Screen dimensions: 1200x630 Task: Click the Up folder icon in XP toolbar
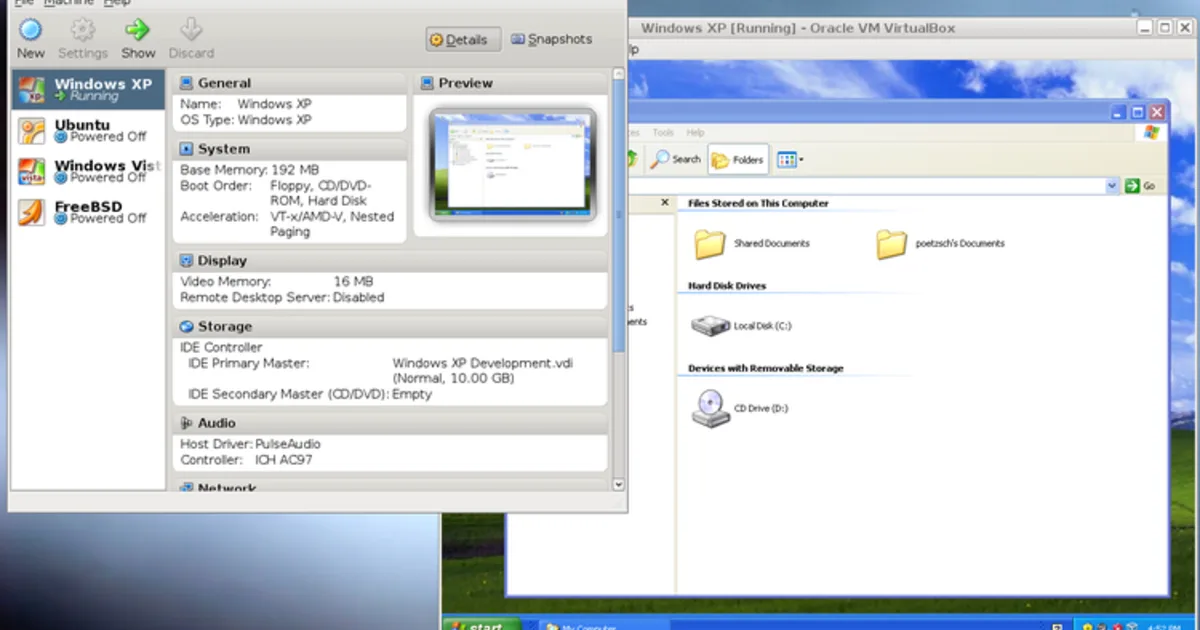point(632,158)
